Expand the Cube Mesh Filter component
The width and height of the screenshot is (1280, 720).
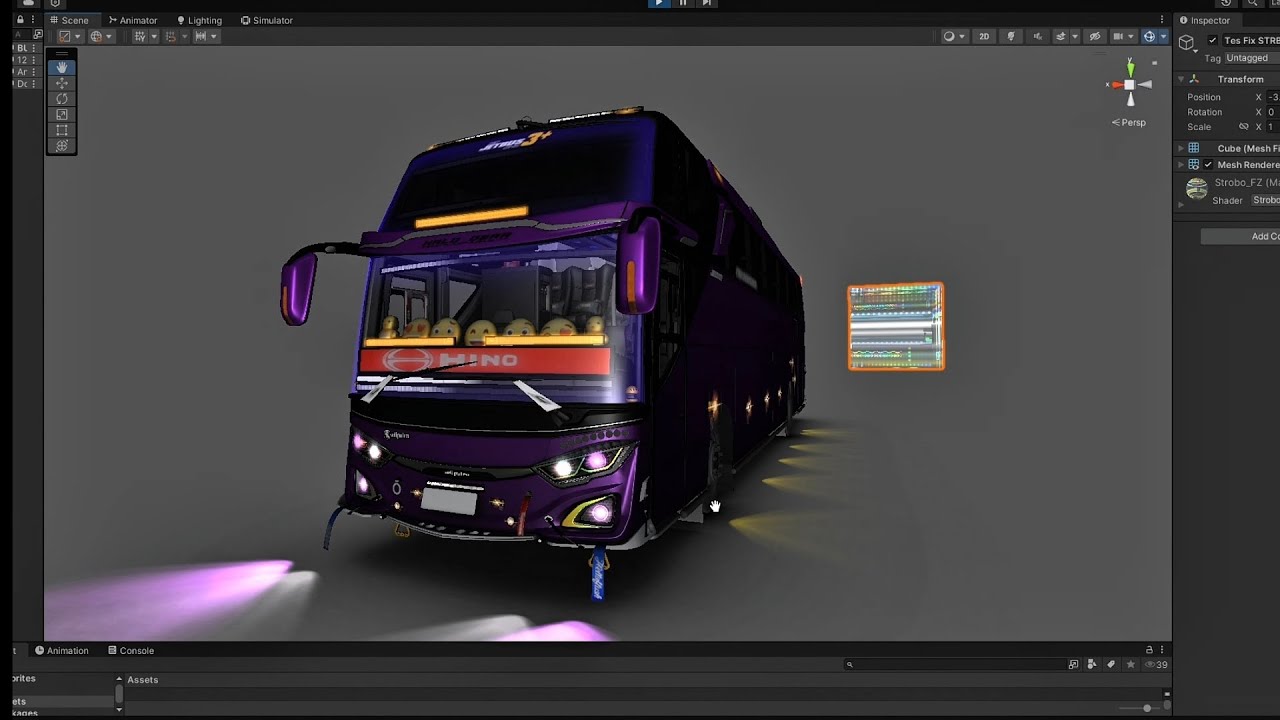(x=1181, y=148)
